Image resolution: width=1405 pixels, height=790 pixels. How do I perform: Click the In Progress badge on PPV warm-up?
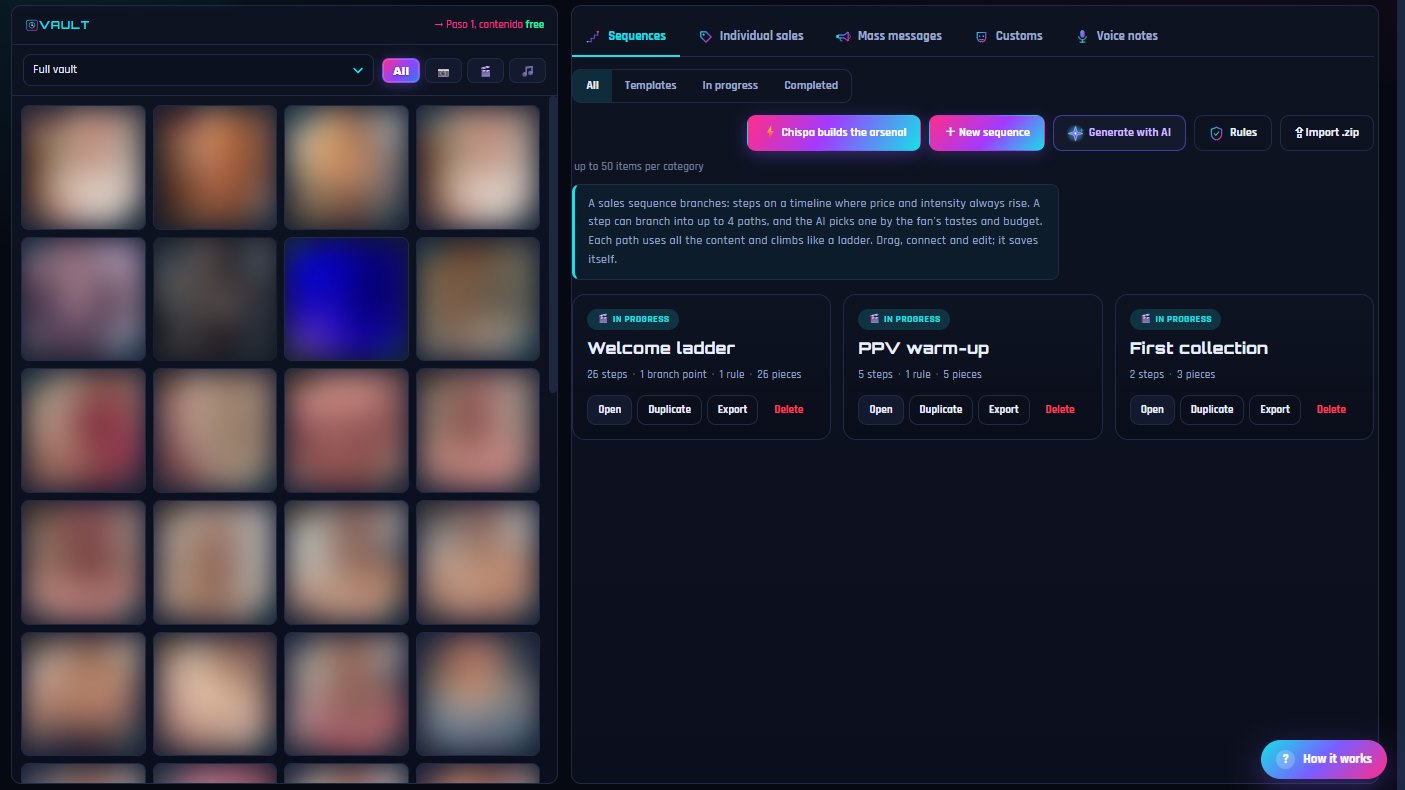click(904, 319)
